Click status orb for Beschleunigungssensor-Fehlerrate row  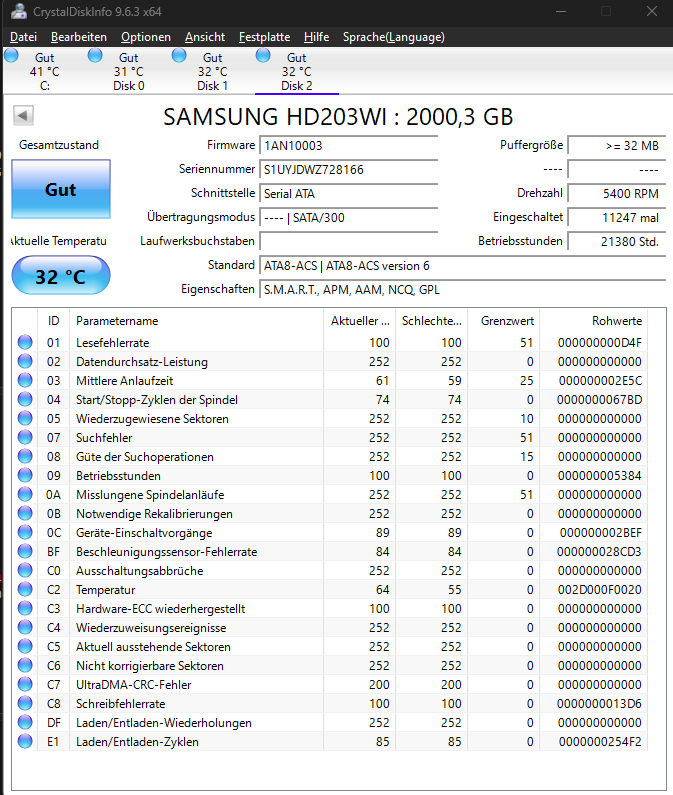(x=25, y=552)
